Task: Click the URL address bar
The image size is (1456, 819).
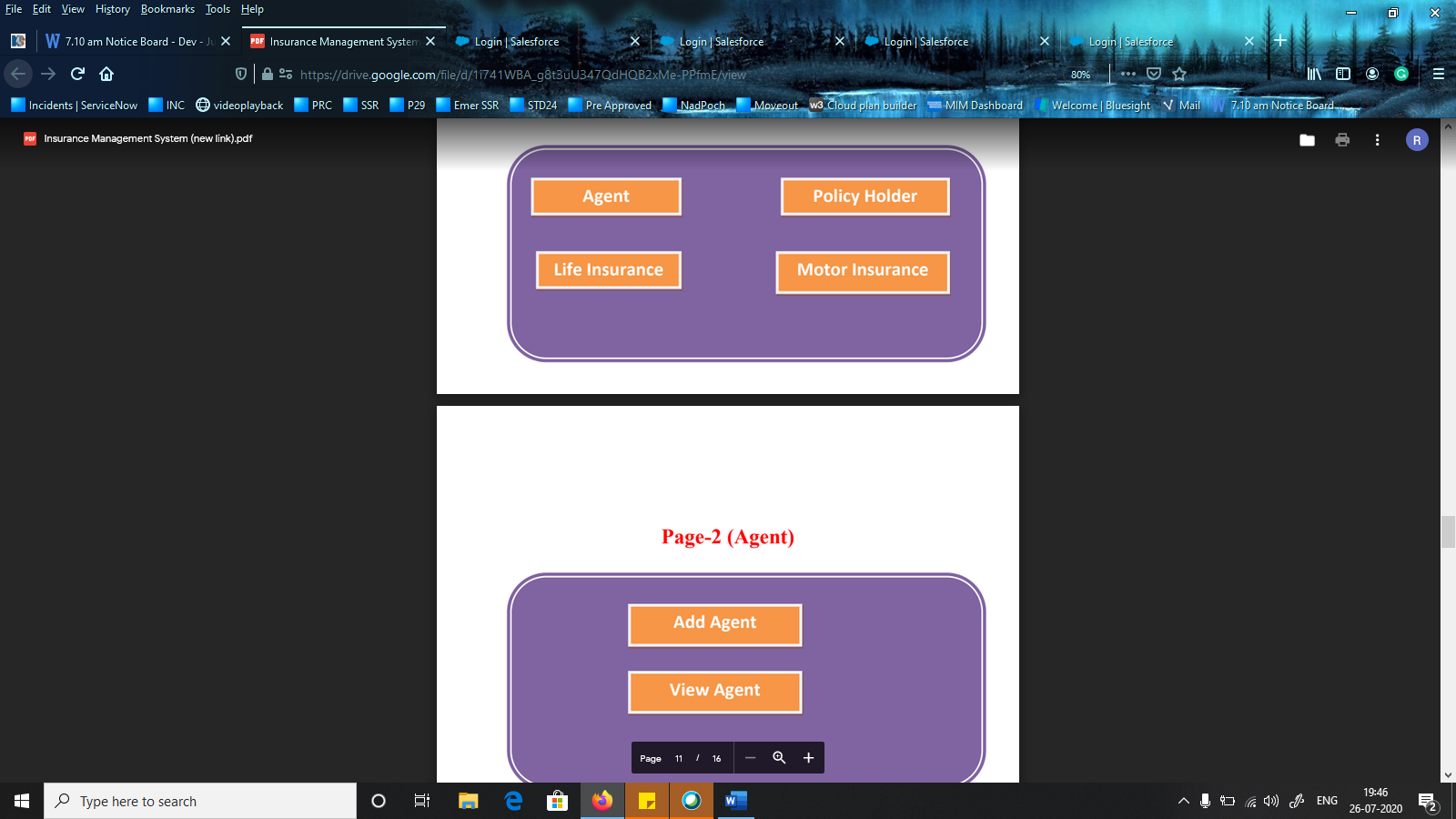Action: click(673, 75)
